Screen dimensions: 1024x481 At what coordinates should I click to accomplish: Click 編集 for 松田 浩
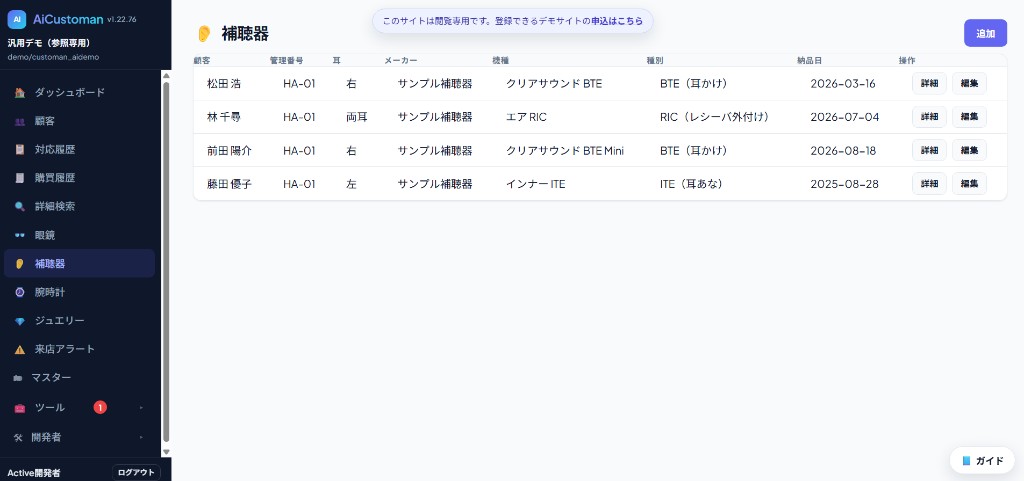click(x=969, y=84)
